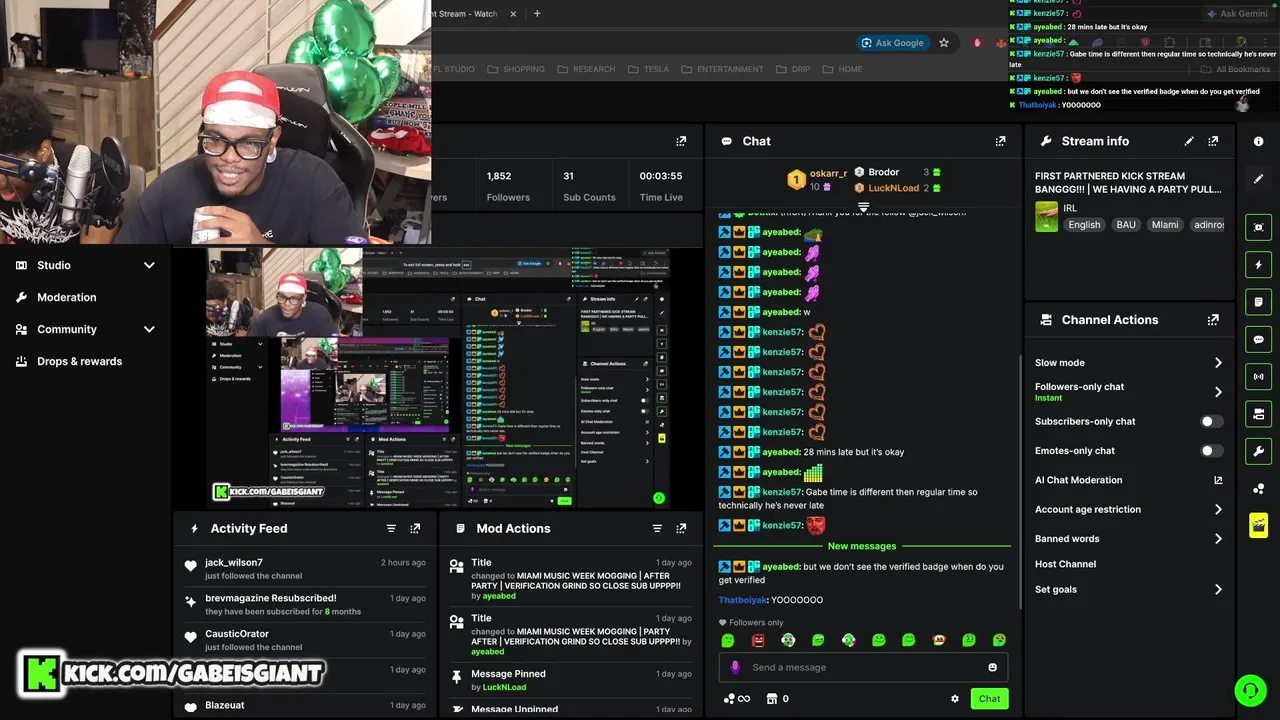Open the HOME bookmarks folder
This screenshot has width=1280, height=720.
[x=841, y=69]
